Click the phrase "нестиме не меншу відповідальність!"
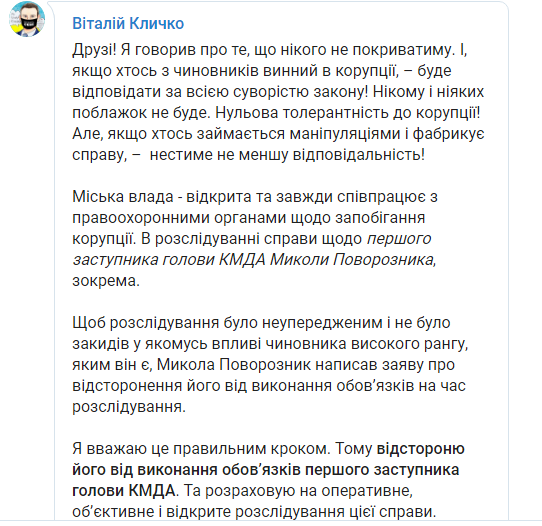542x526 pixels. click(287, 154)
